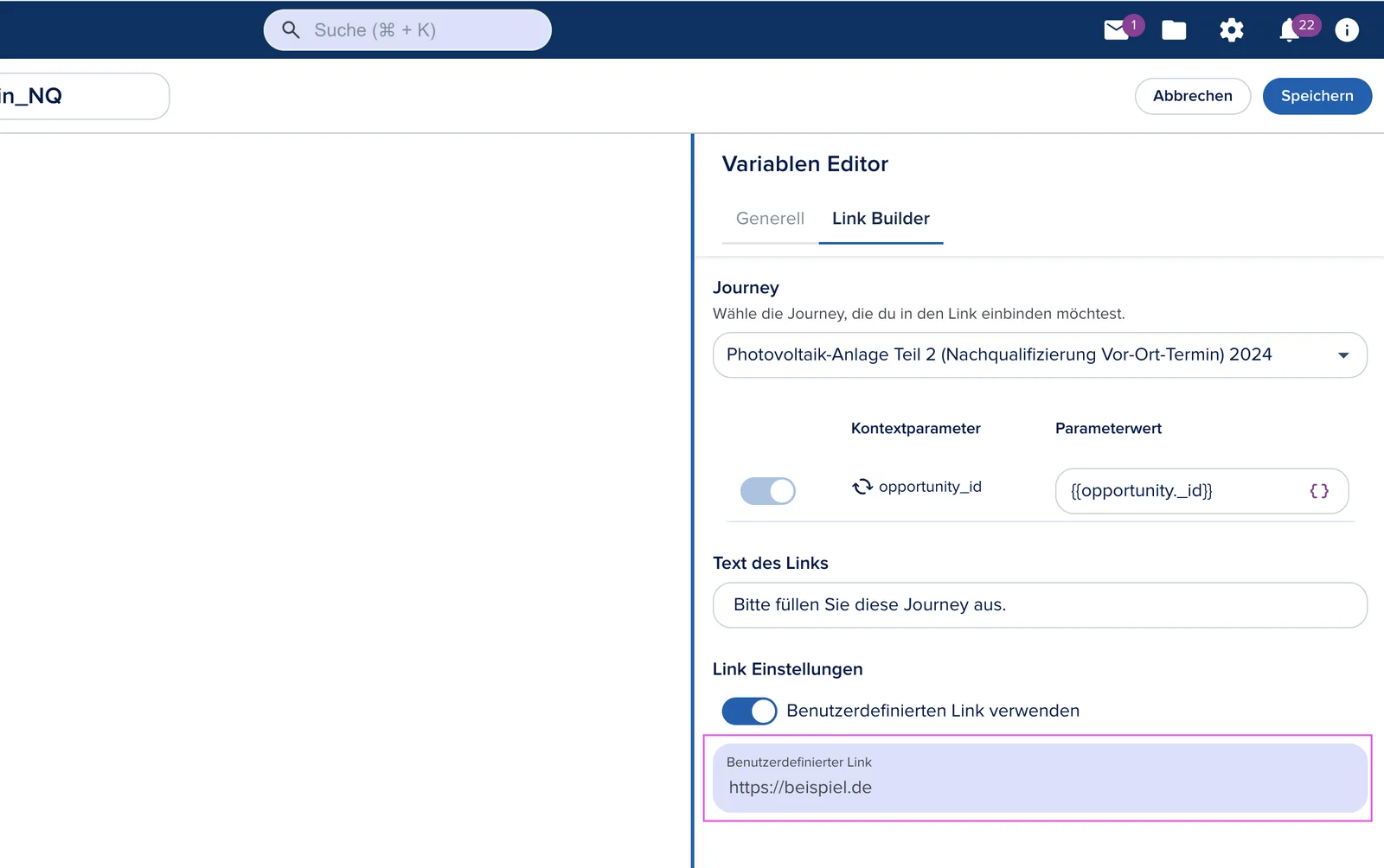Click the Text des Links label

[771, 563]
